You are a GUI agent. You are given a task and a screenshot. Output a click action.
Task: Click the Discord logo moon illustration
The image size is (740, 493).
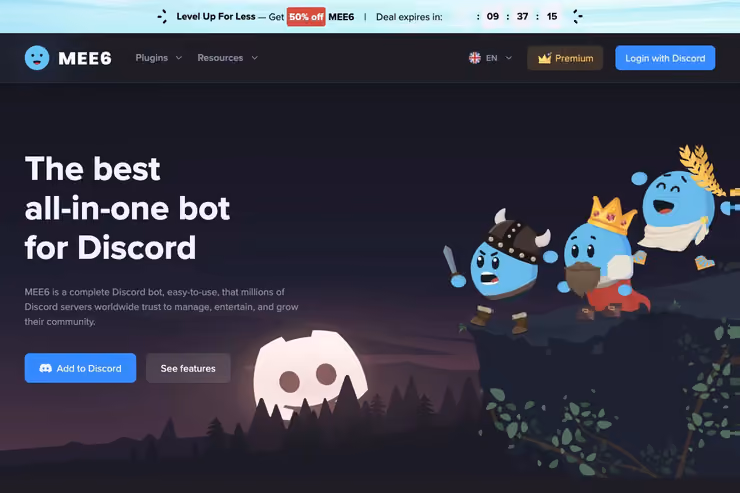(309, 373)
